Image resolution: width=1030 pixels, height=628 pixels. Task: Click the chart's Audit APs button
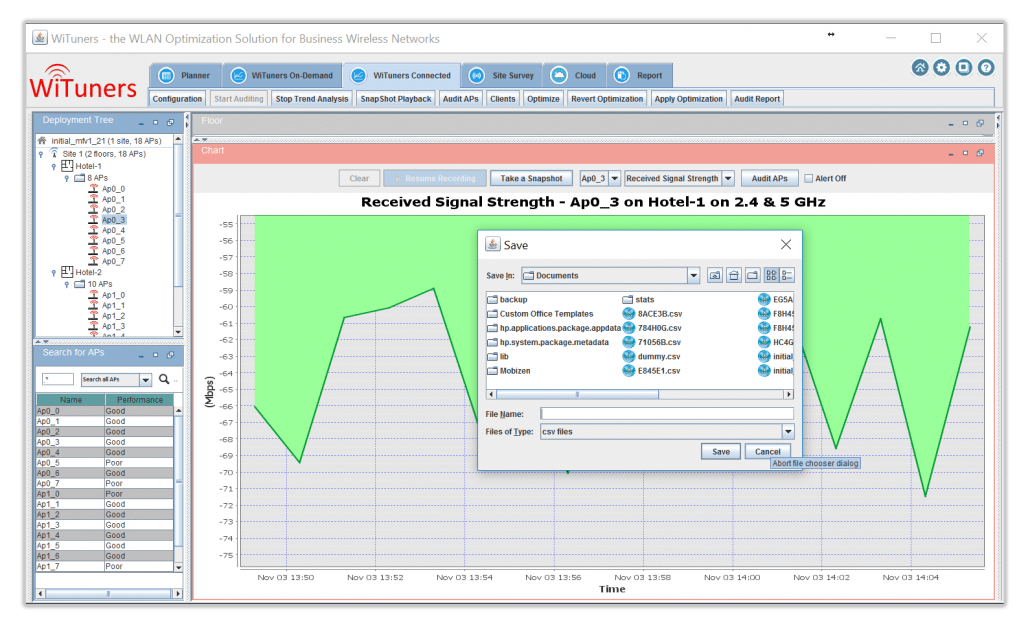click(769, 179)
